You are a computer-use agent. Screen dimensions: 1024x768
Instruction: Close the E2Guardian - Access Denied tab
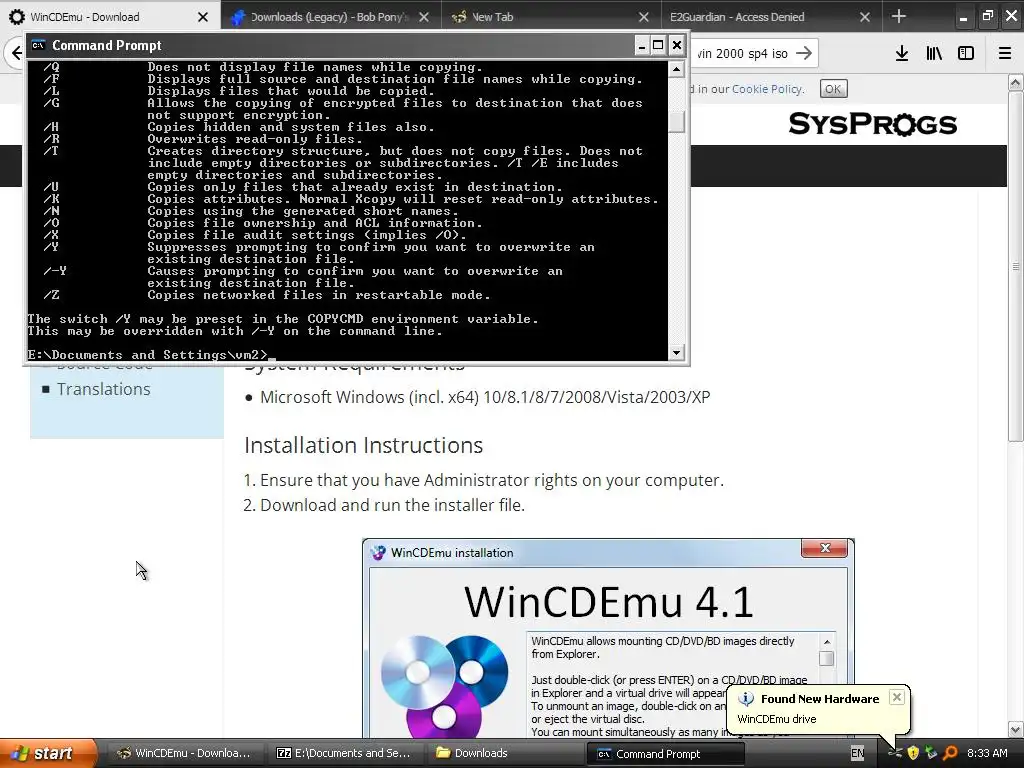865,17
